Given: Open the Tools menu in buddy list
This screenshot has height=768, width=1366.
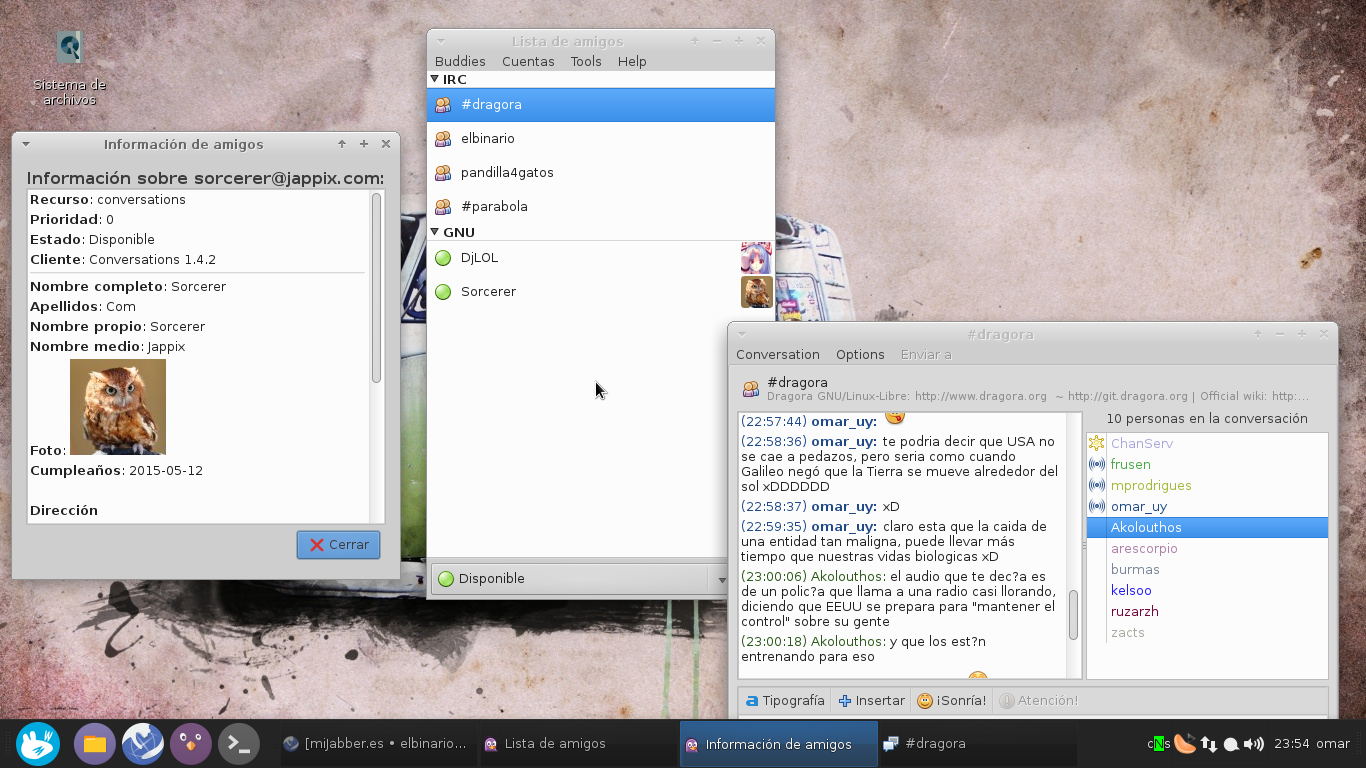Looking at the screenshot, I should point(586,61).
